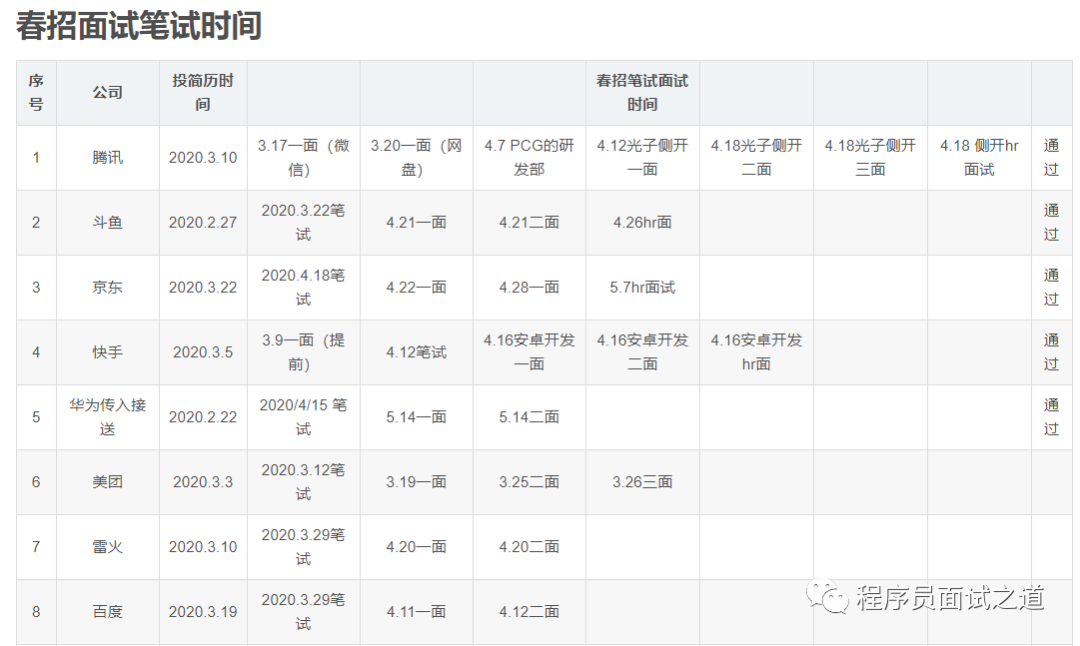Click the 2020.3.12笔试 cell
Screen dimensions: 1080x646
[303, 481]
